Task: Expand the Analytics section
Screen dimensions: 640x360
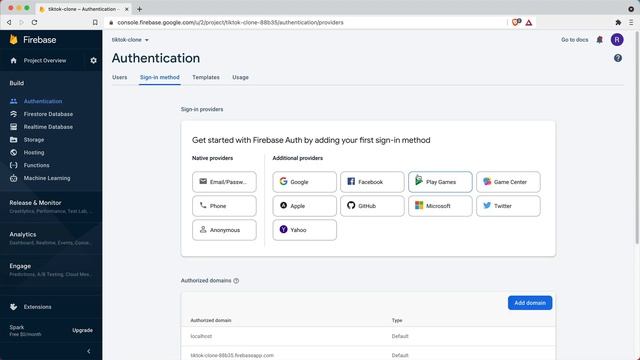Action: coord(51,238)
